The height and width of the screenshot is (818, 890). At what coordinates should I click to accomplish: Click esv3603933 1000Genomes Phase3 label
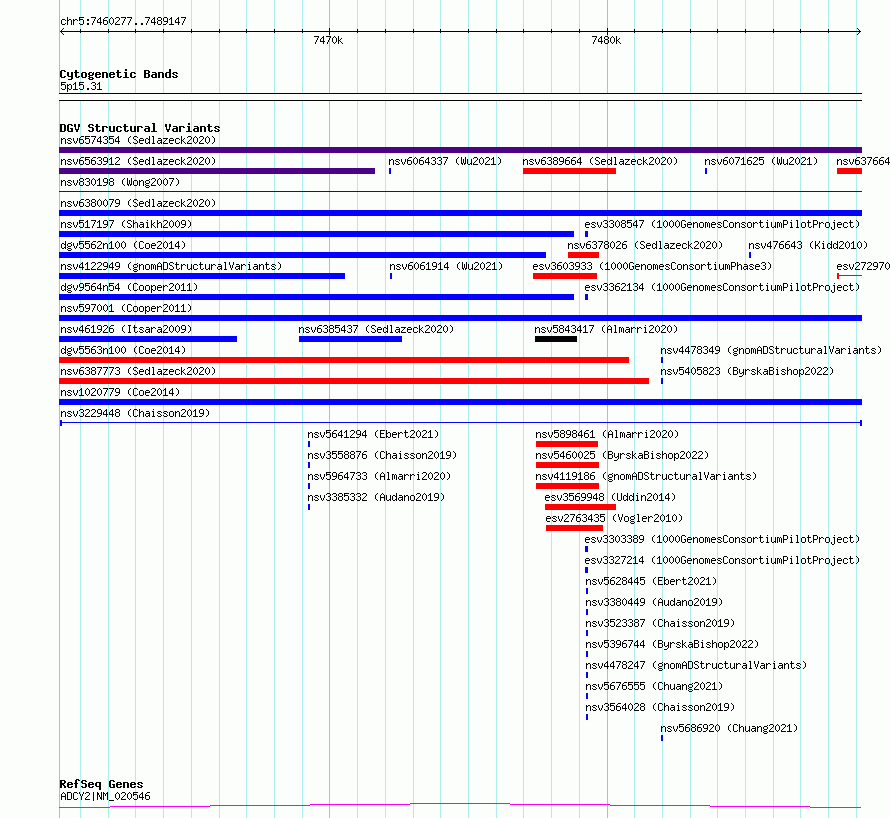pyautogui.click(x=652, y=266)
